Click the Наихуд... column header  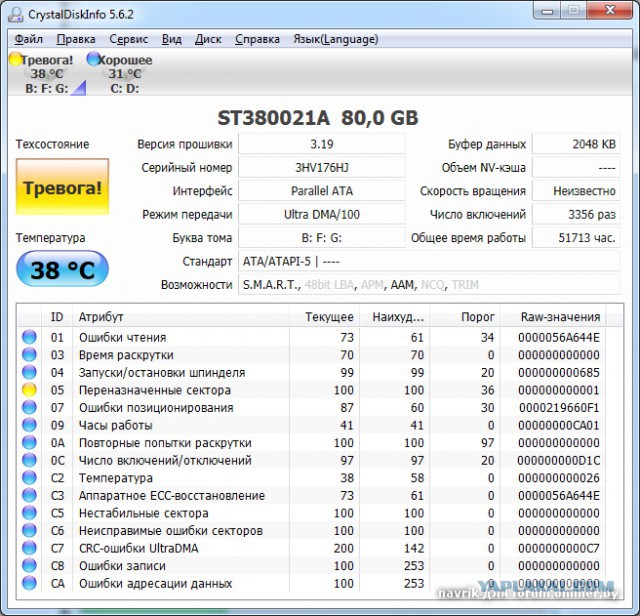click(394, 317)
